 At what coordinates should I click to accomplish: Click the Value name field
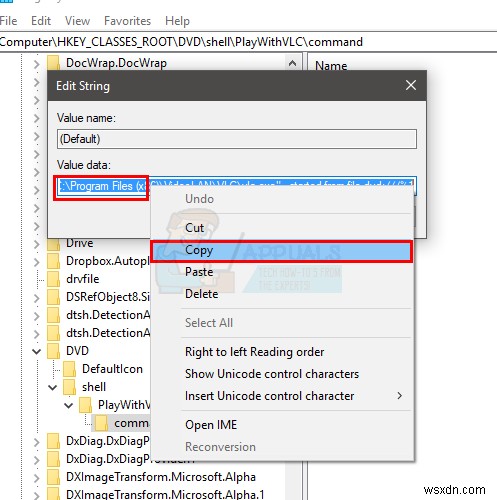237,139
